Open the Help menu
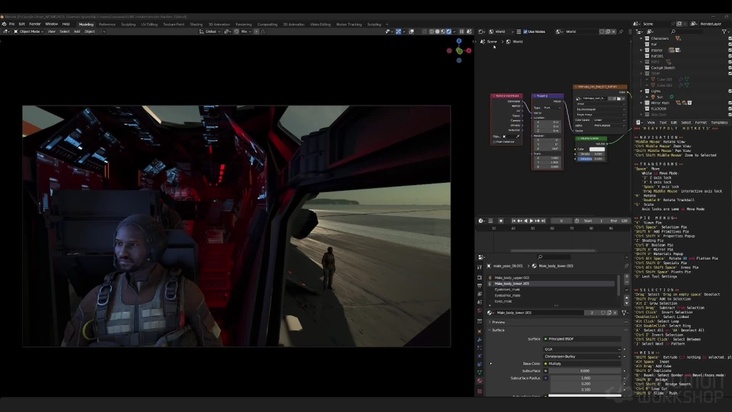This screenshot has height=412, width=732. point(66,24)
